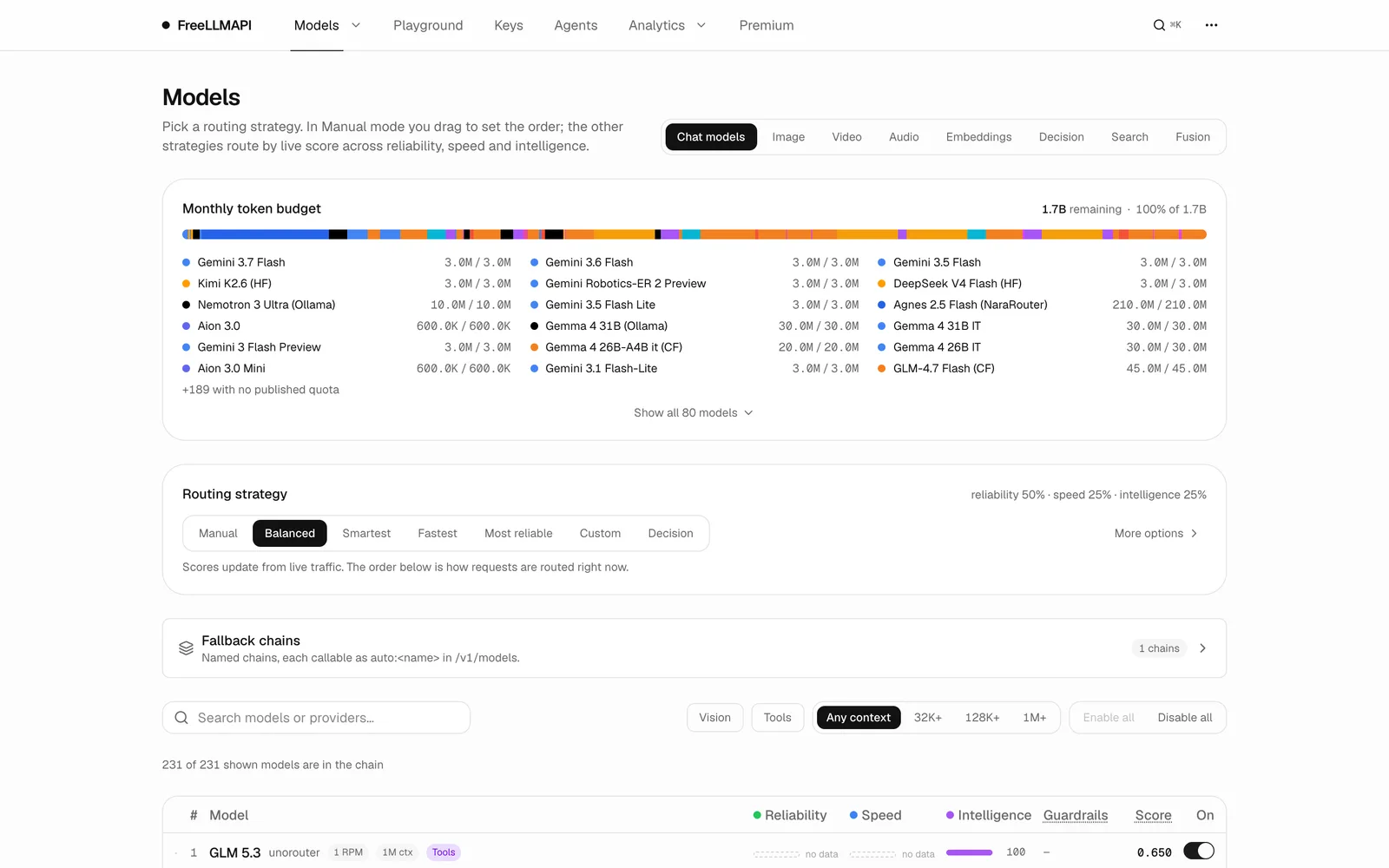Open the Premium page
This screenshot has width=1389, height=868.
767,25
